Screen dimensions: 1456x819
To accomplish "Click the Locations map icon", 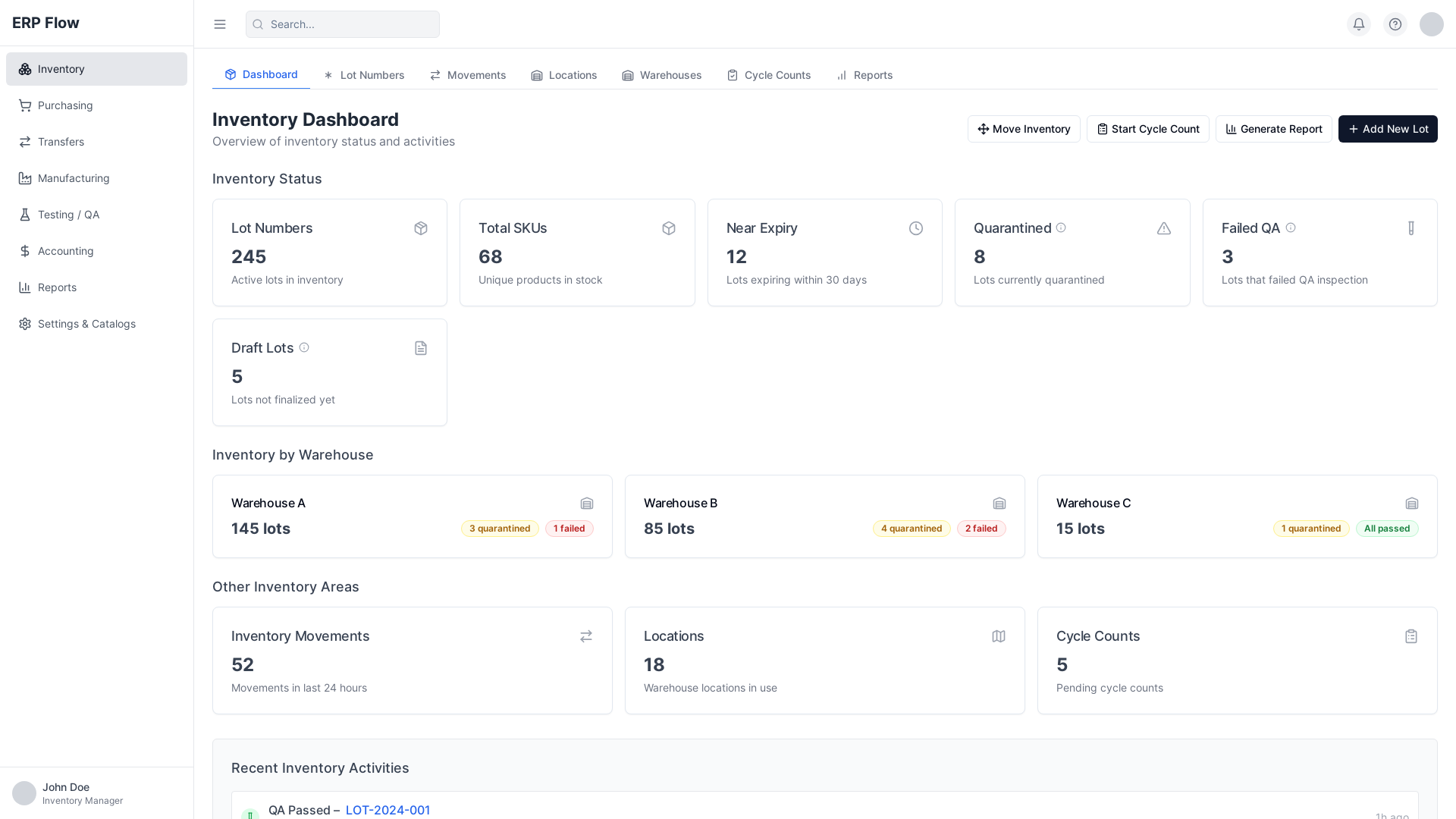I will coord(999,636).
